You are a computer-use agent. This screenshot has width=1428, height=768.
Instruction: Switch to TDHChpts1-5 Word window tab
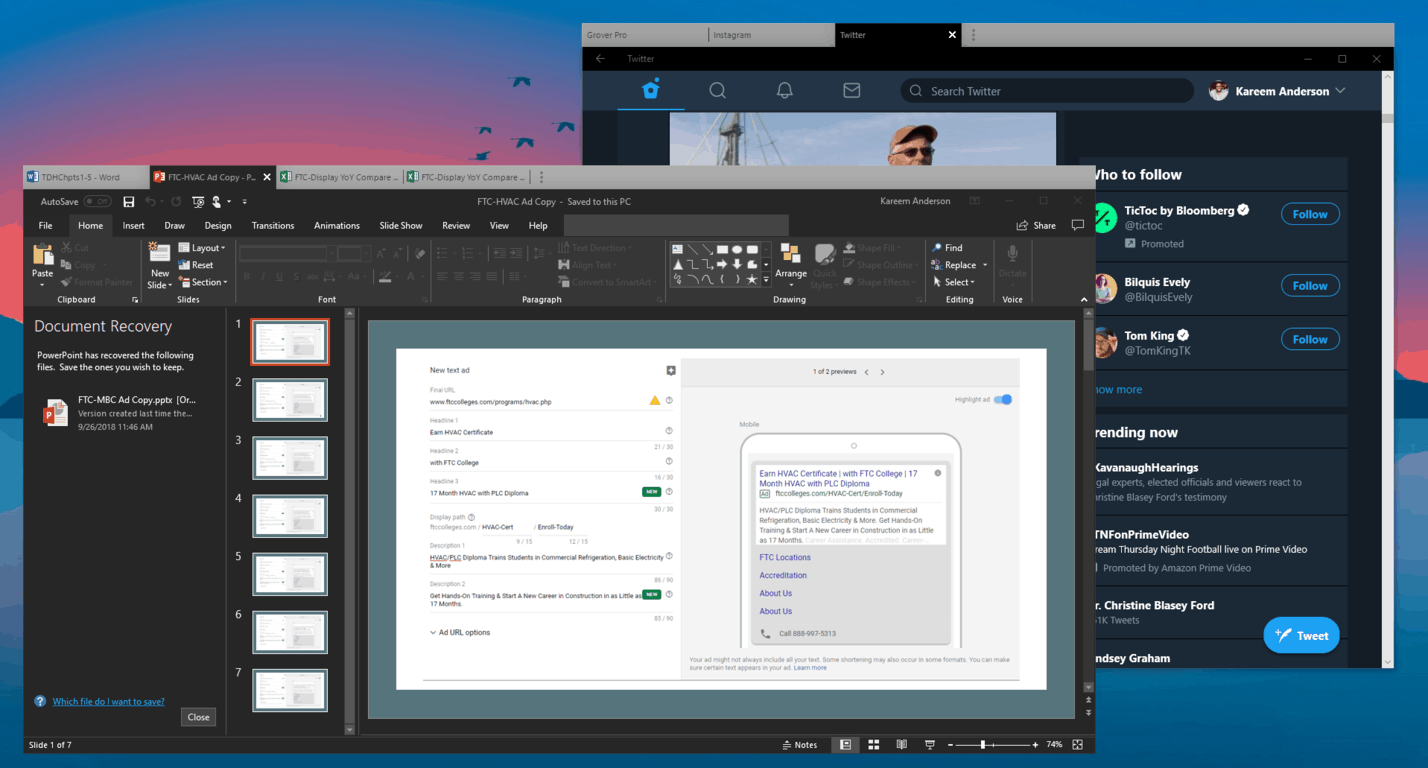[84, 177]
